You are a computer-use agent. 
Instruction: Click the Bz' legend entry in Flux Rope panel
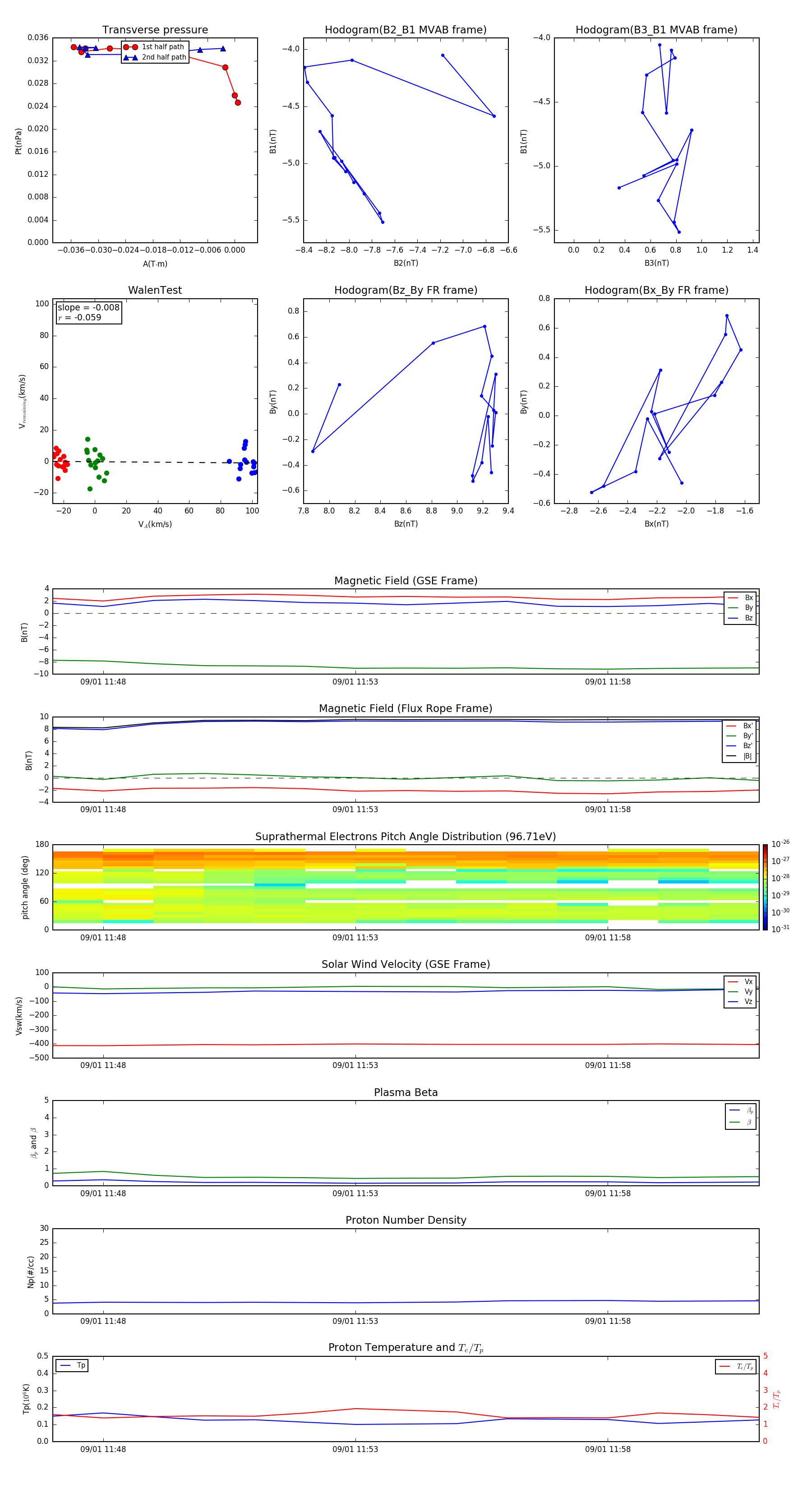[x=740, y=746]
